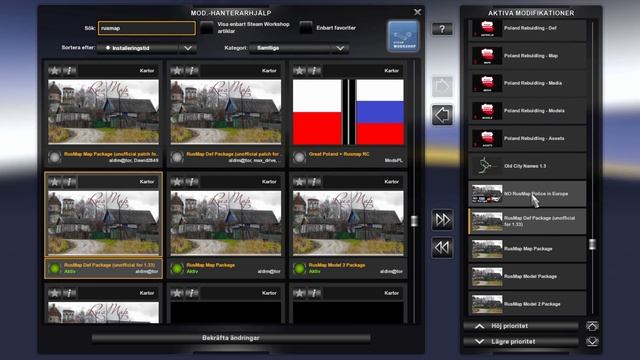Select RusMap Map Package entry in active list
This screenshot has width=640, height=360.
coord(527,249)
